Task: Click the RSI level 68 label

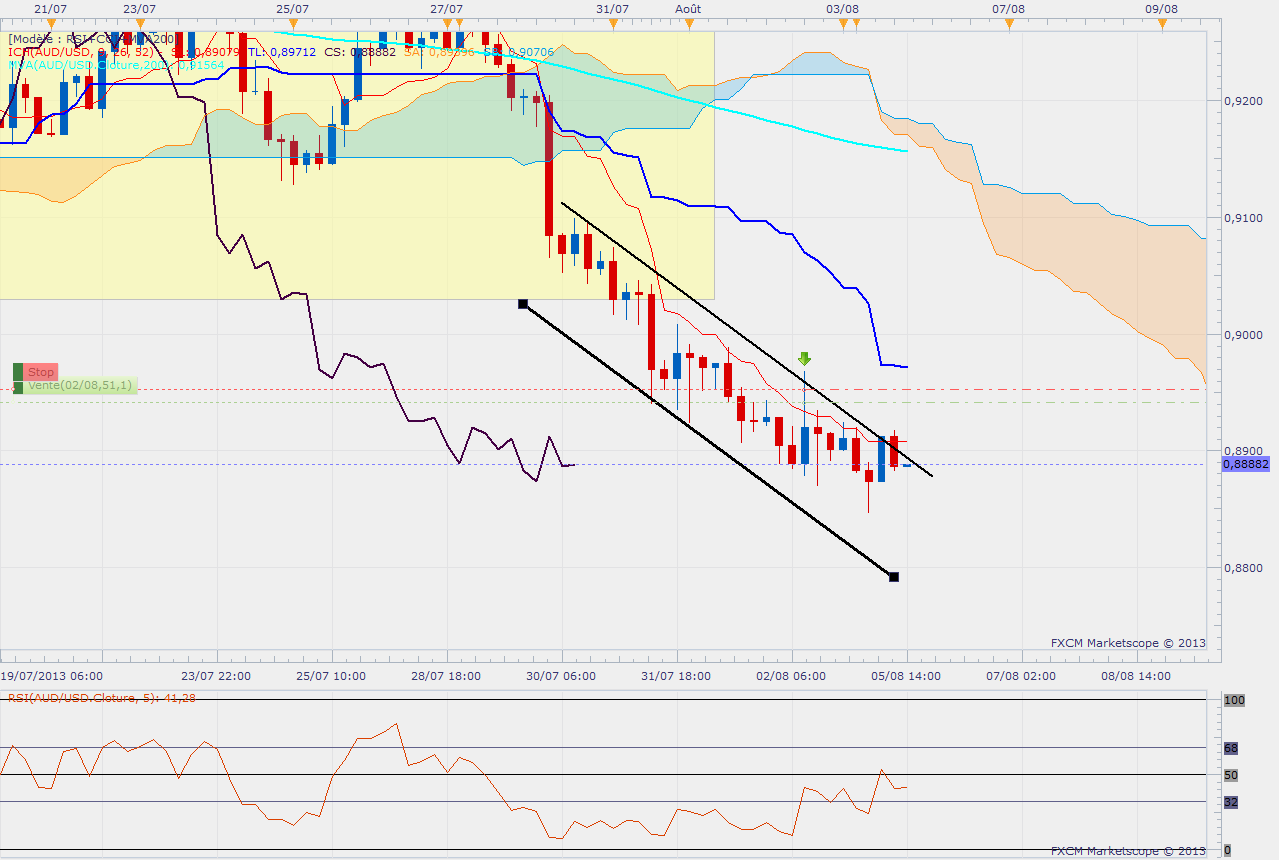Action: [x=1231, y=748]
